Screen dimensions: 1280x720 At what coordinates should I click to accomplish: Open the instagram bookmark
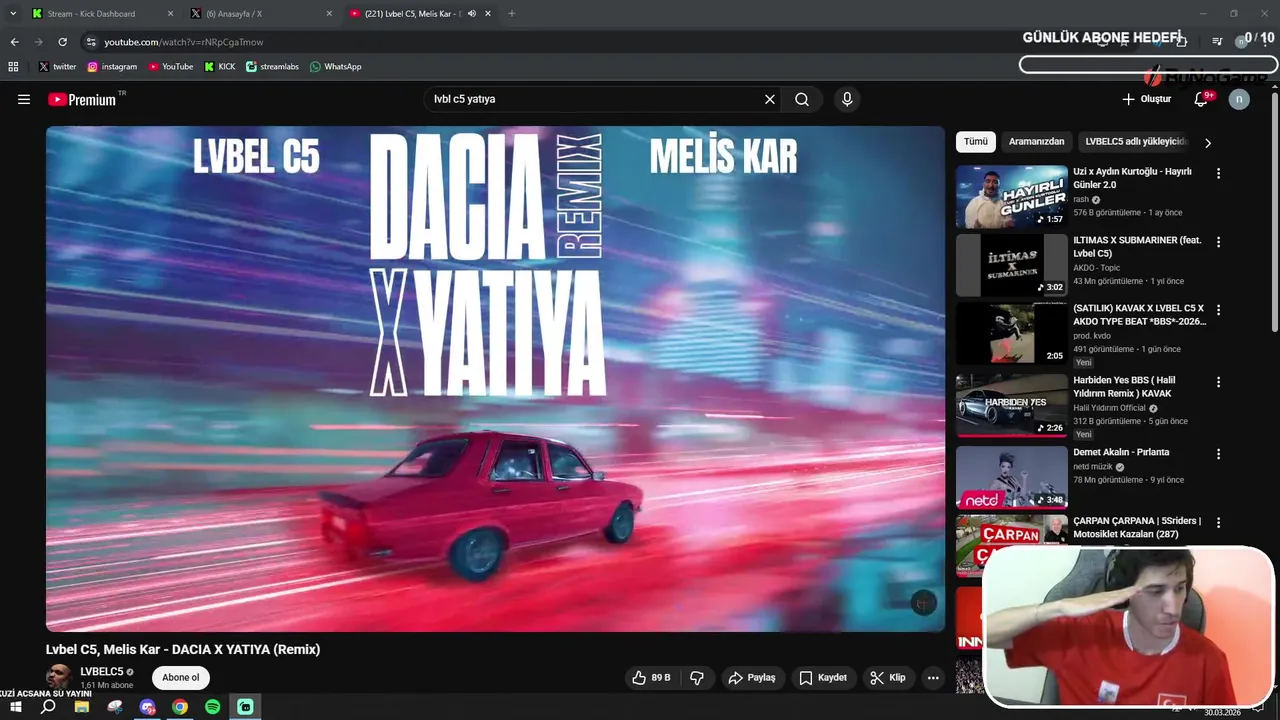[x=112, y=67]
